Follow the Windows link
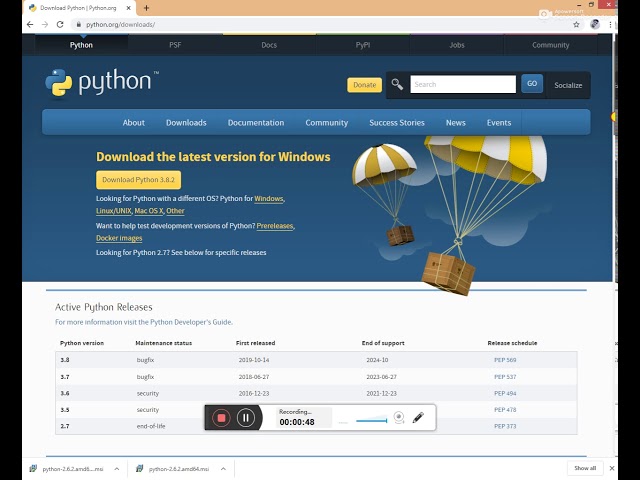 point(269,199)
